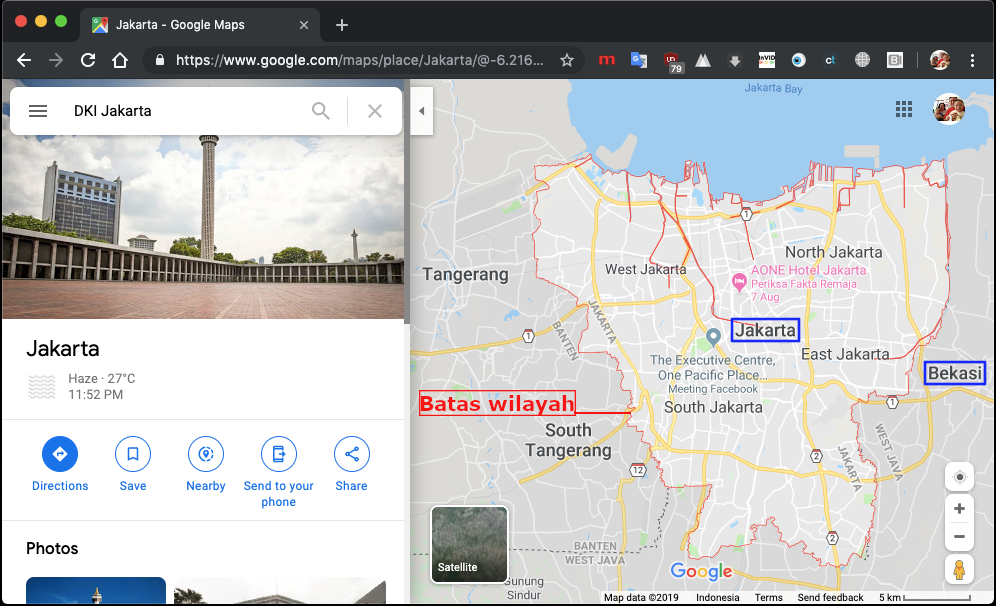This screenshot has width=996, height=606.
Task: Bookmark this page with star icon
Action: [x=567, y=60]
